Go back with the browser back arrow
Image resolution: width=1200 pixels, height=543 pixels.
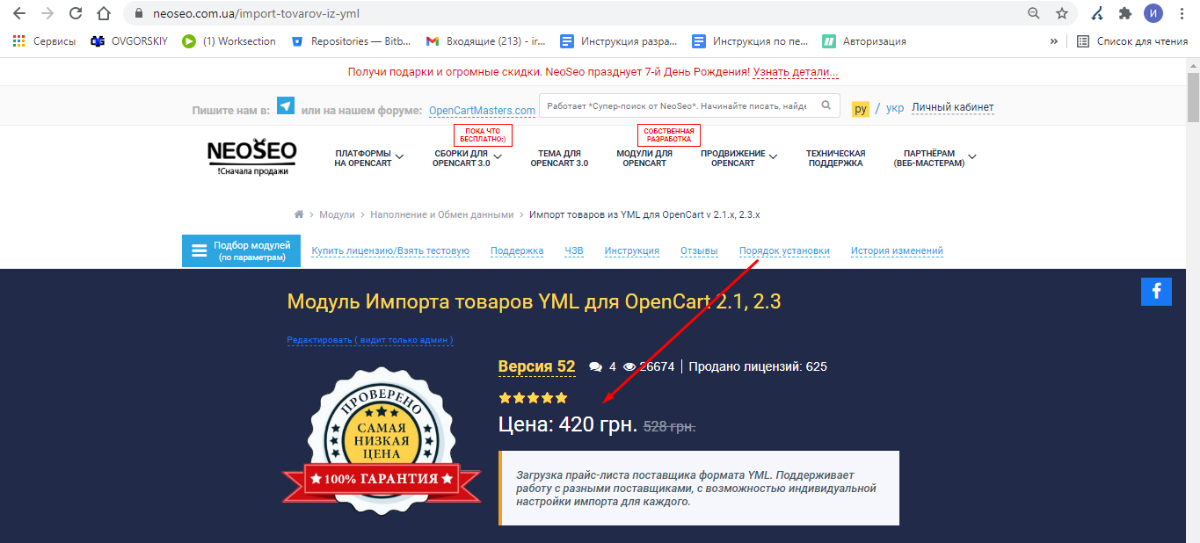point(19,14)
